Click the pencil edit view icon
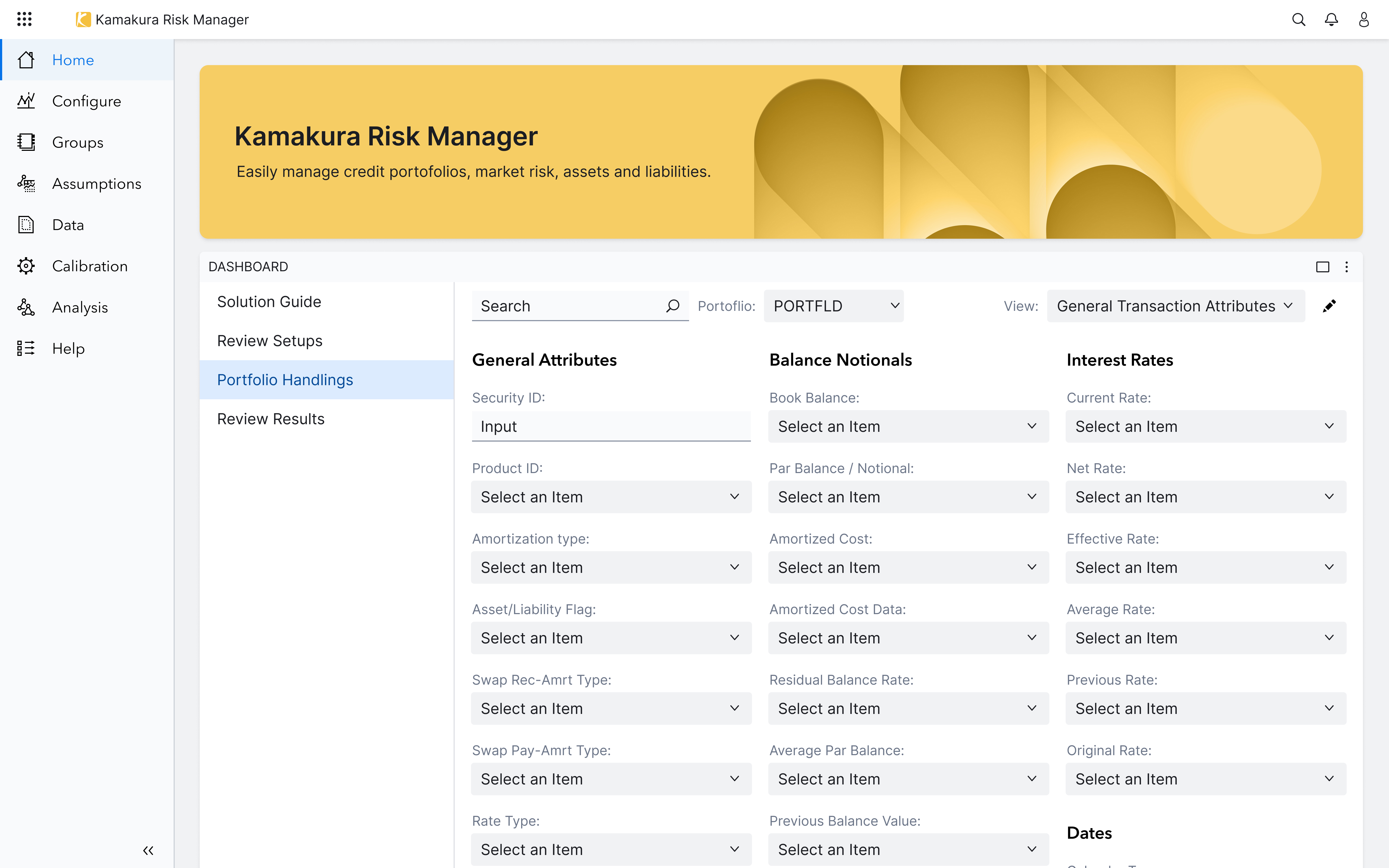1389x868 pixels. [x=1329, y=306]
